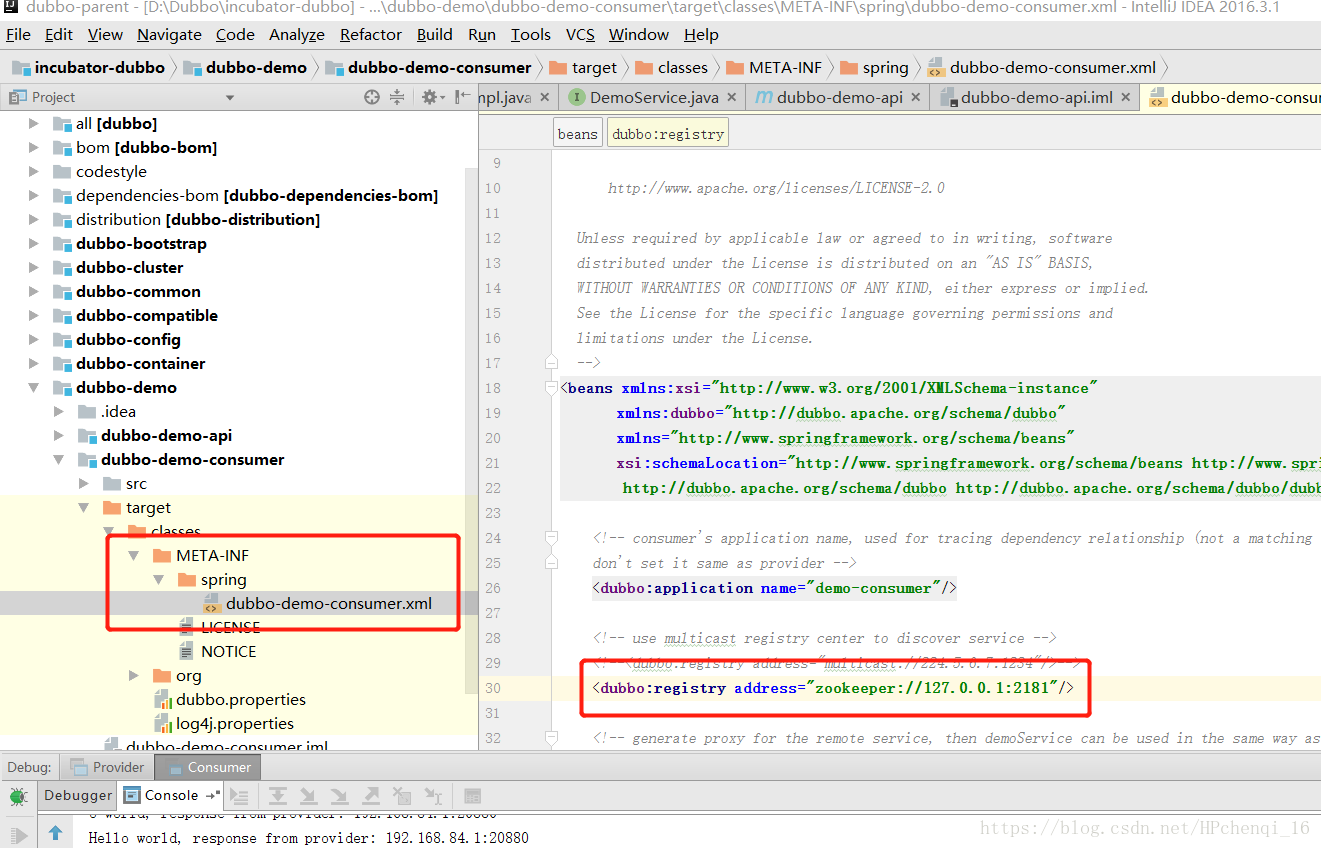Click Show Execution Point icon

point(239,796)
